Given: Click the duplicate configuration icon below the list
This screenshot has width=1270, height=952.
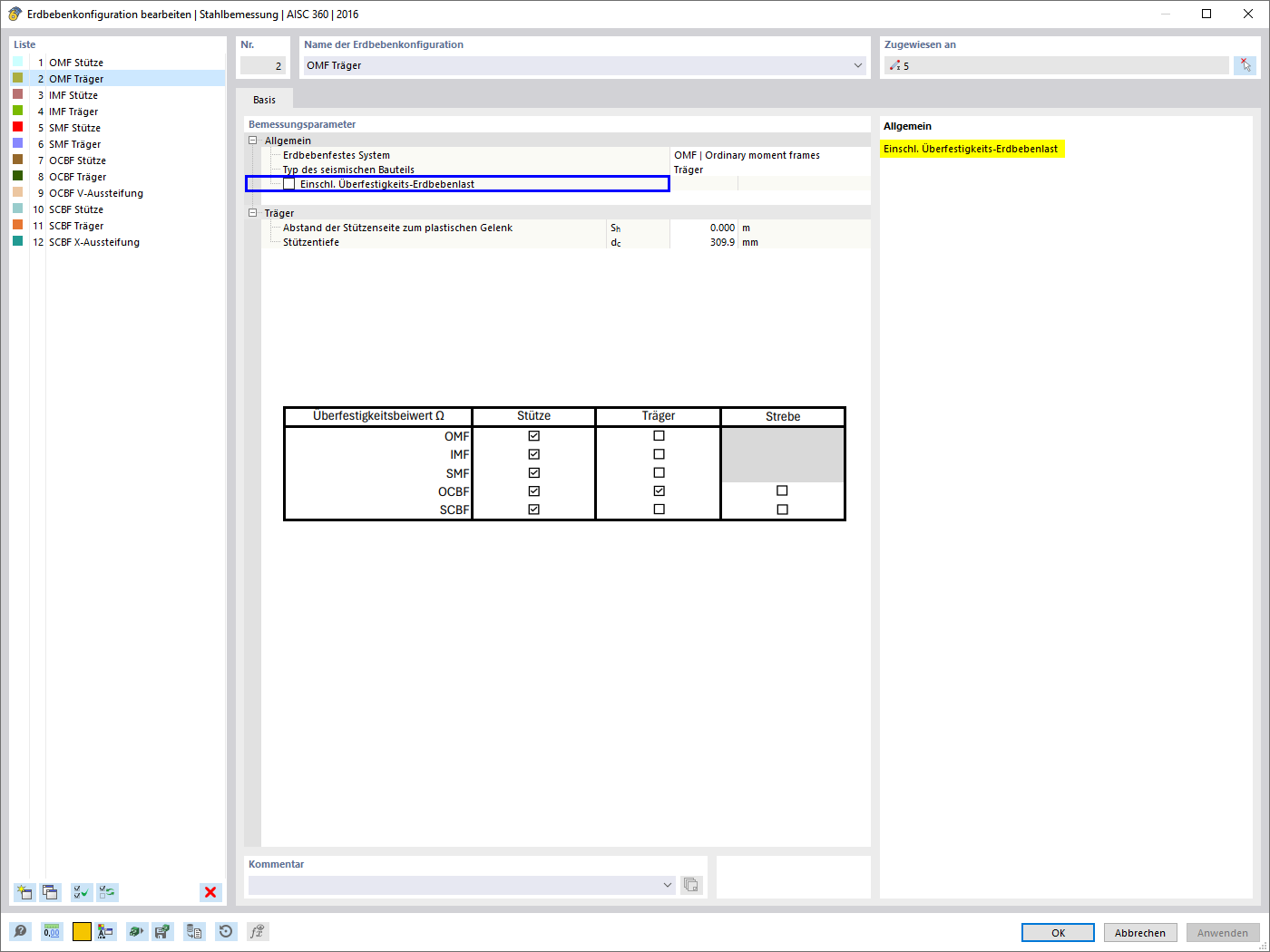Looking at the screenshot, I should click(x=50, y=892).
